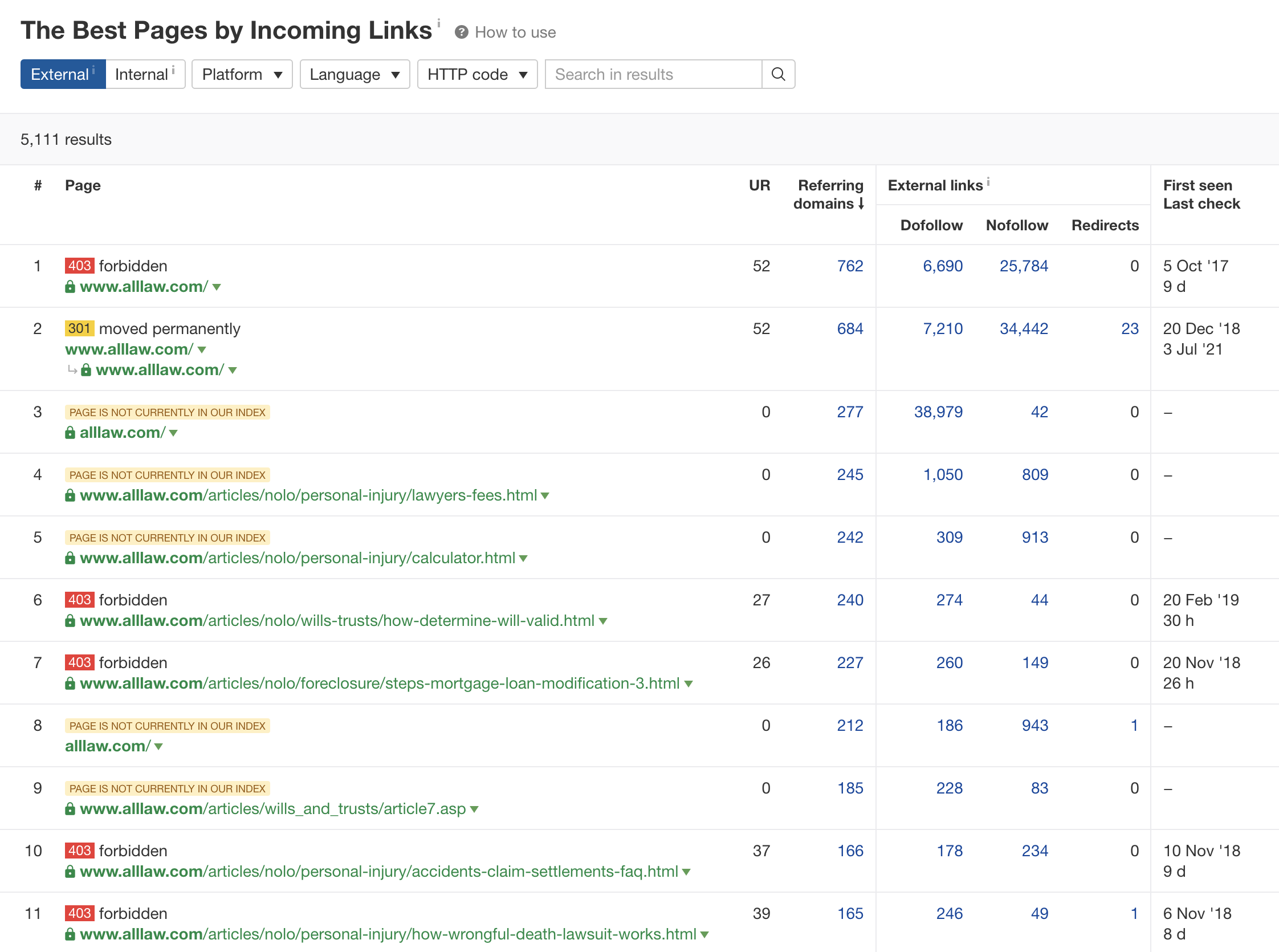The image size is (1279, 952).
Task: Click the Referring domains sort arrow
Action: tap(861, 204)
